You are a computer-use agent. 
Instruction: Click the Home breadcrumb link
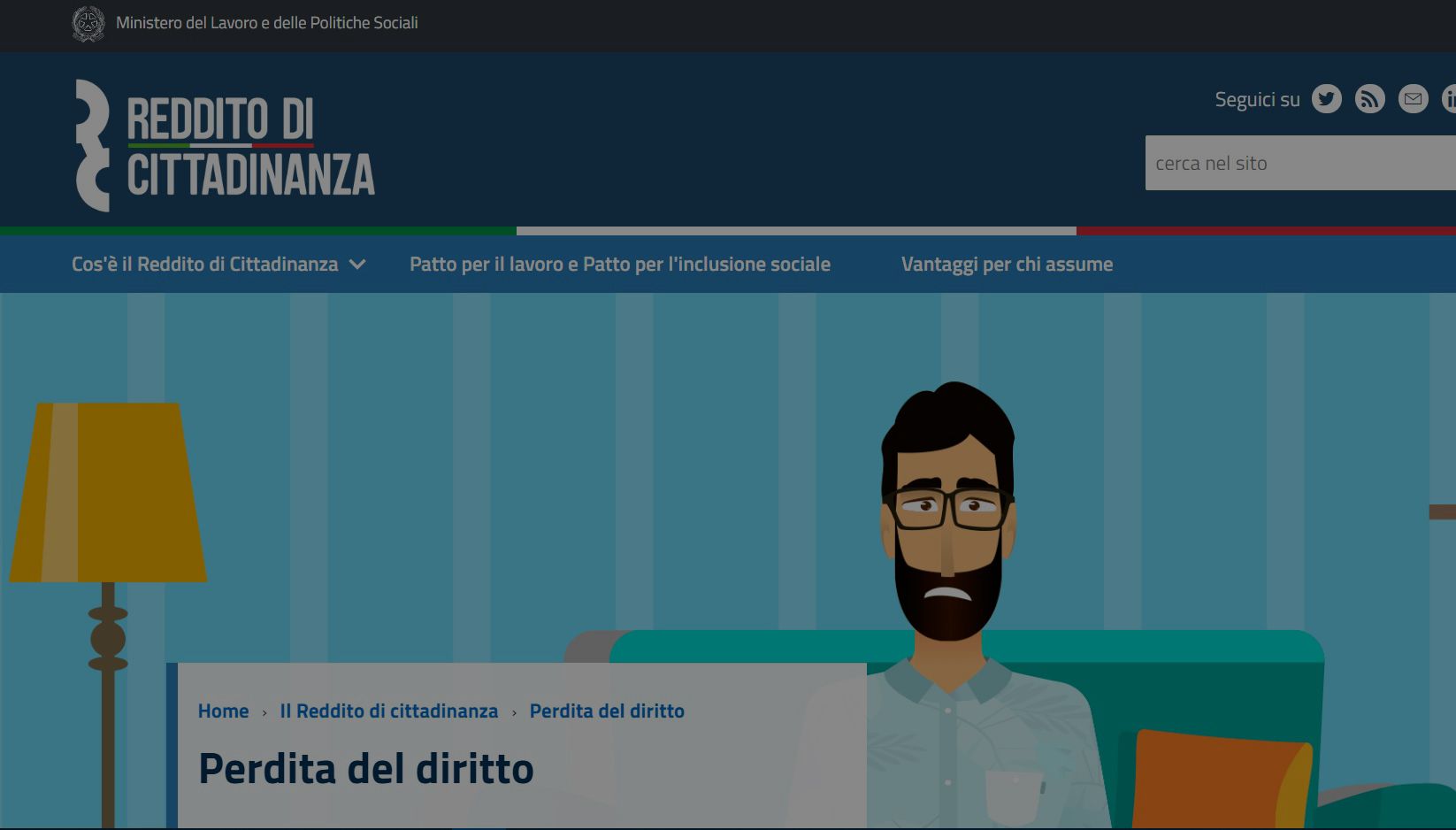click(223, 711)
